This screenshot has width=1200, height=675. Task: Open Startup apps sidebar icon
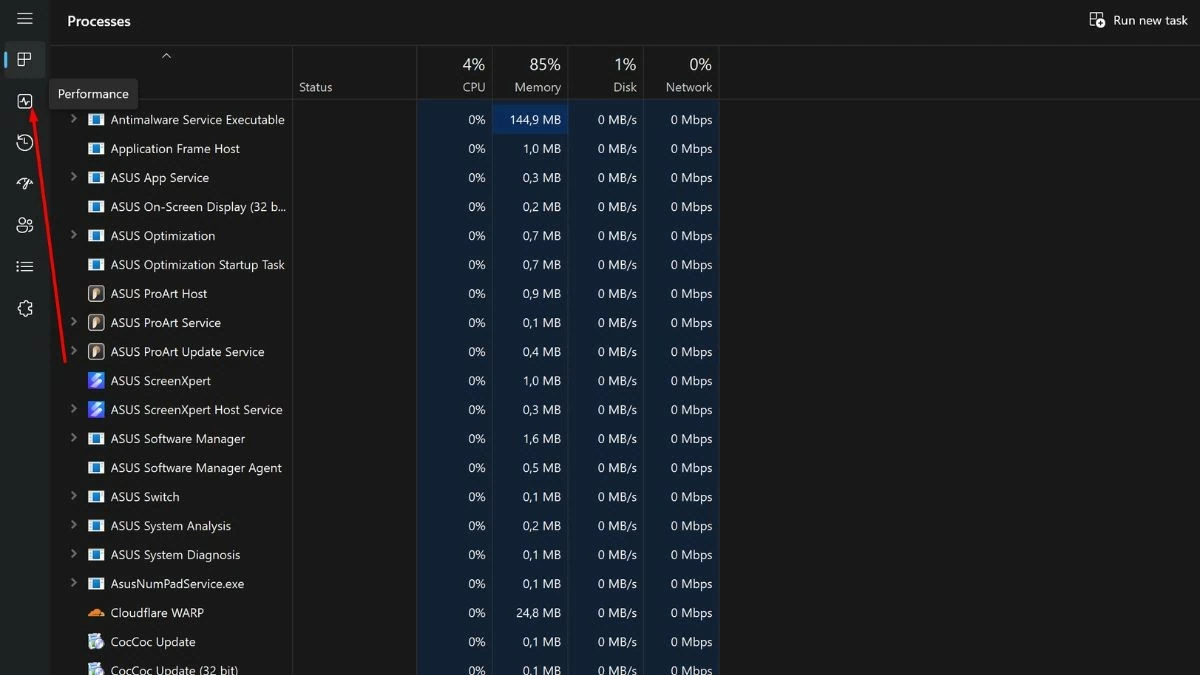25,184
